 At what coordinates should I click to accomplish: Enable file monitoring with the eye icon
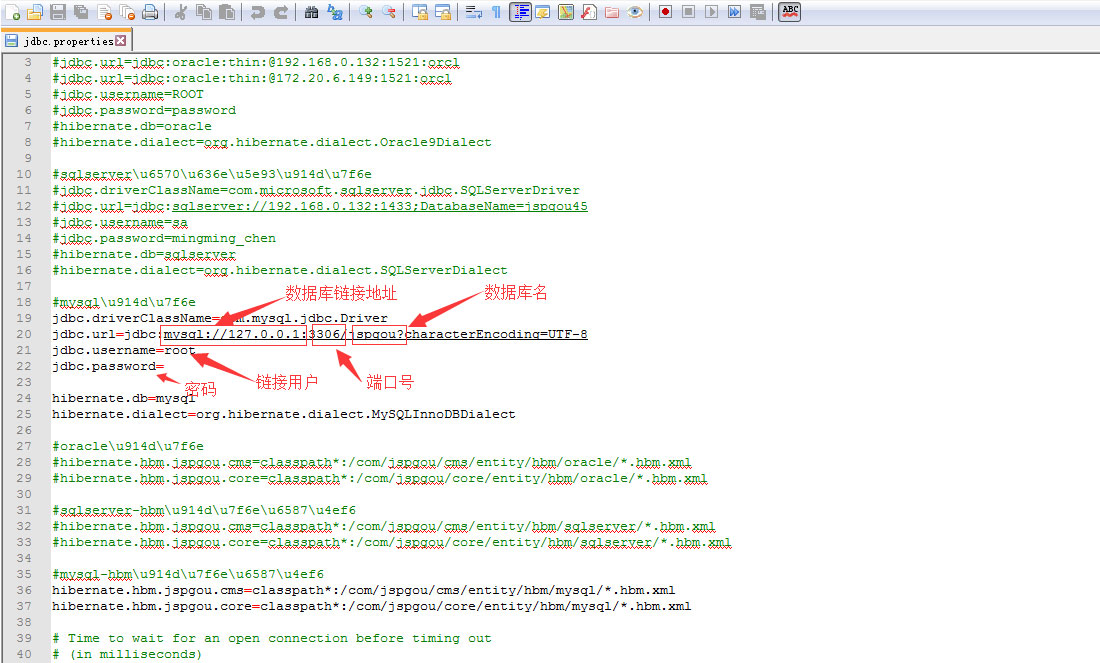[x=635, y=12]
